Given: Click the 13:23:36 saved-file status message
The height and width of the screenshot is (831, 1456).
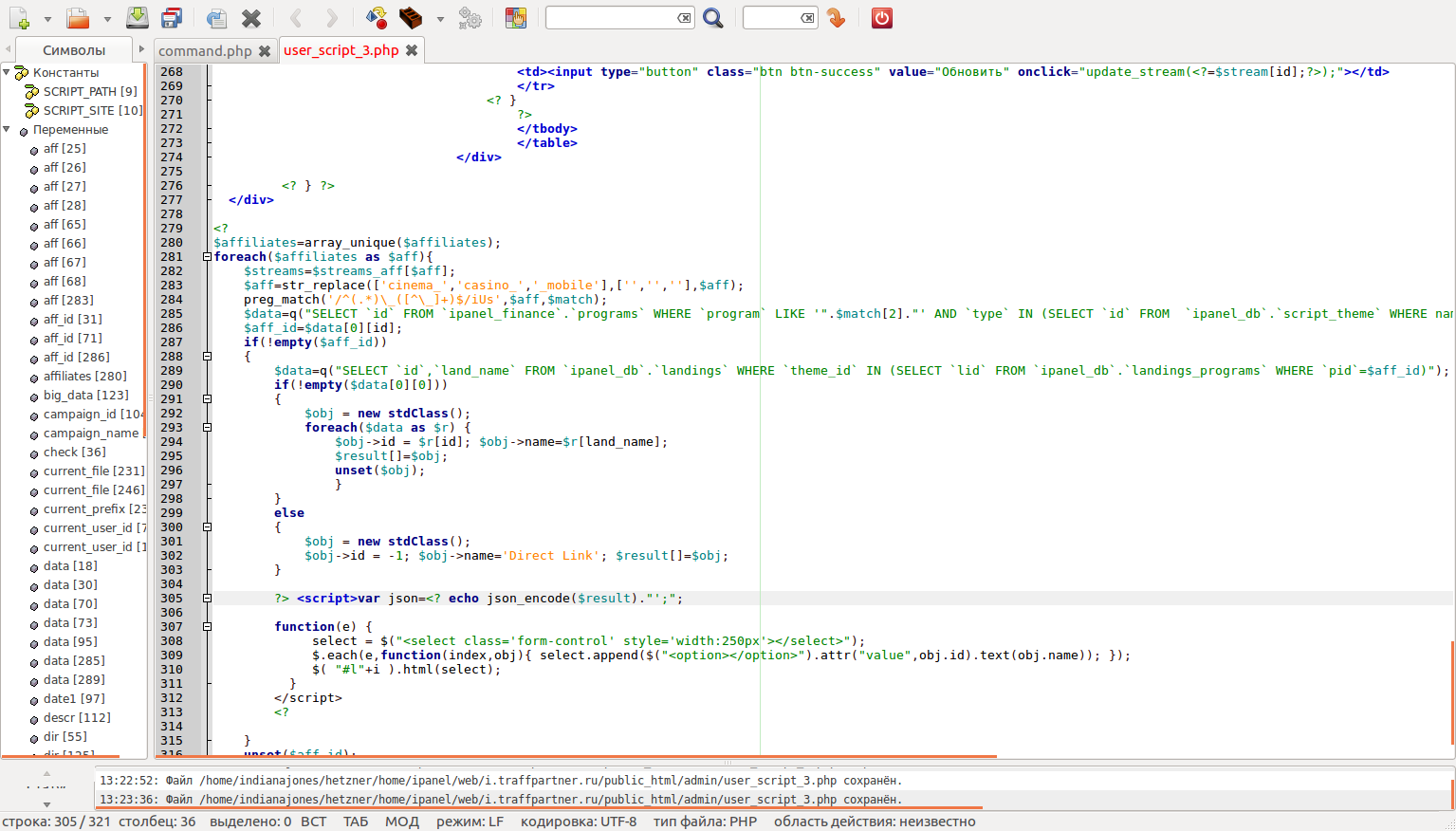Looking at the screenshot, I should [x=501, y=800].
